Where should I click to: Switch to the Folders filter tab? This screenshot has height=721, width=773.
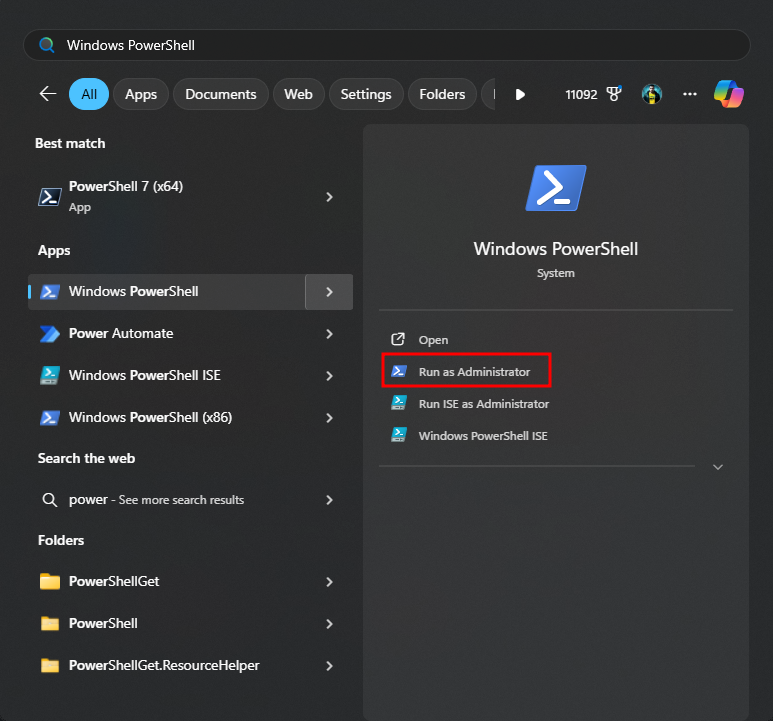(x=442, y=94)
